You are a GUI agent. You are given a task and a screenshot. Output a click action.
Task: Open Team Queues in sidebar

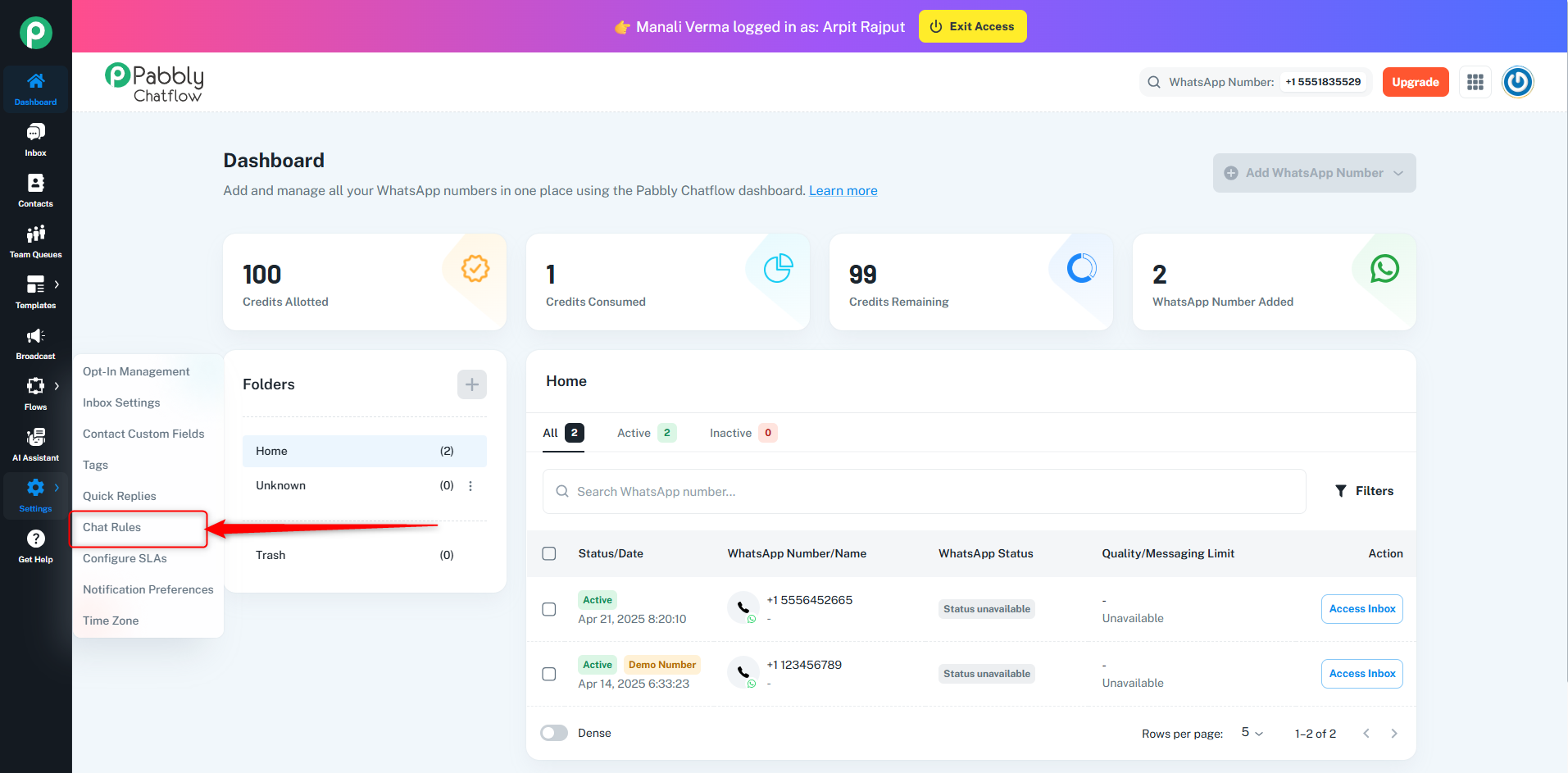(36, 241)
